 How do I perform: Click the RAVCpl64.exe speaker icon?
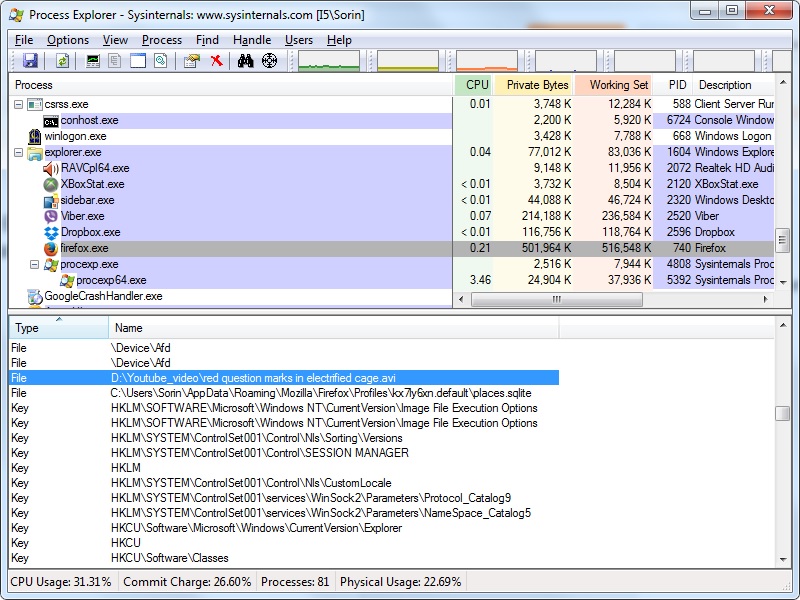pos(51,168)
